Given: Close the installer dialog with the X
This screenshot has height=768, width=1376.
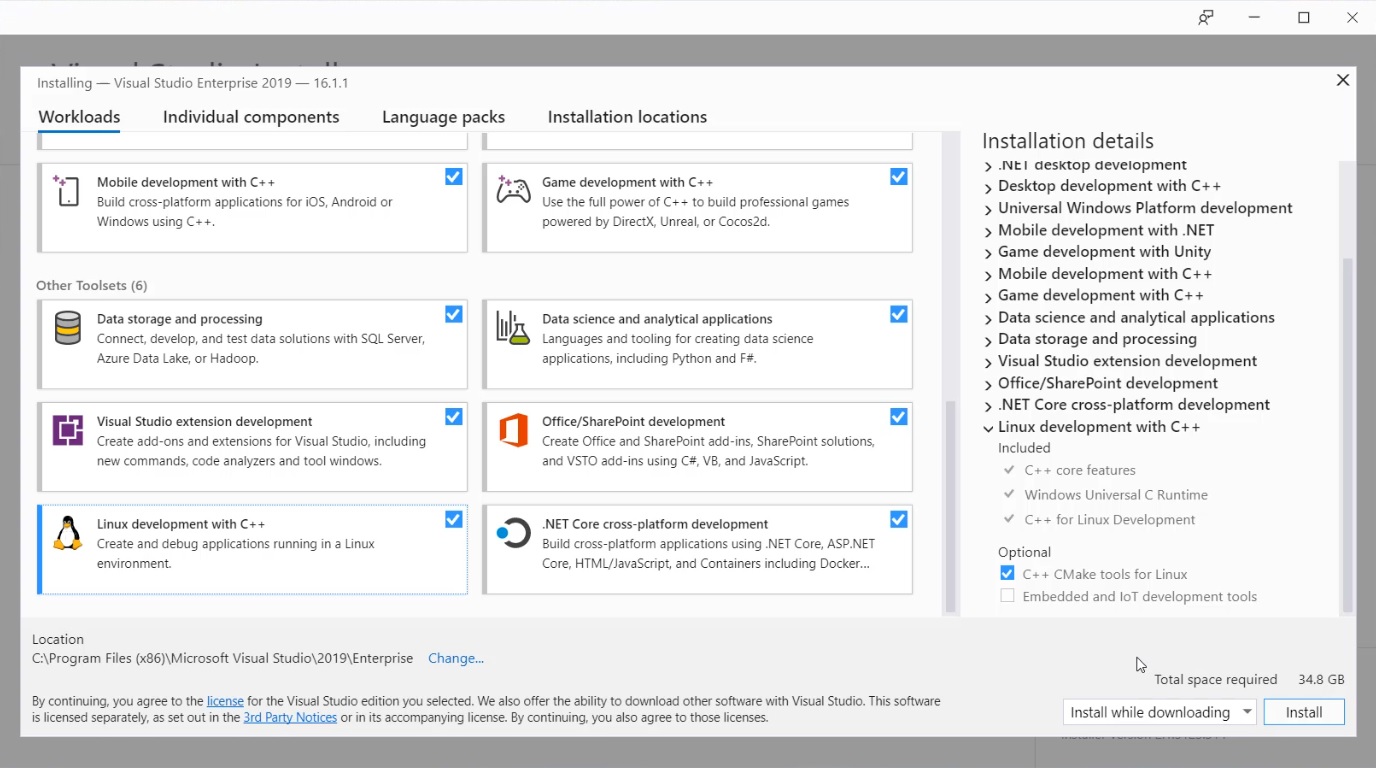Looking at the screenshot, I should point(1343,80).
